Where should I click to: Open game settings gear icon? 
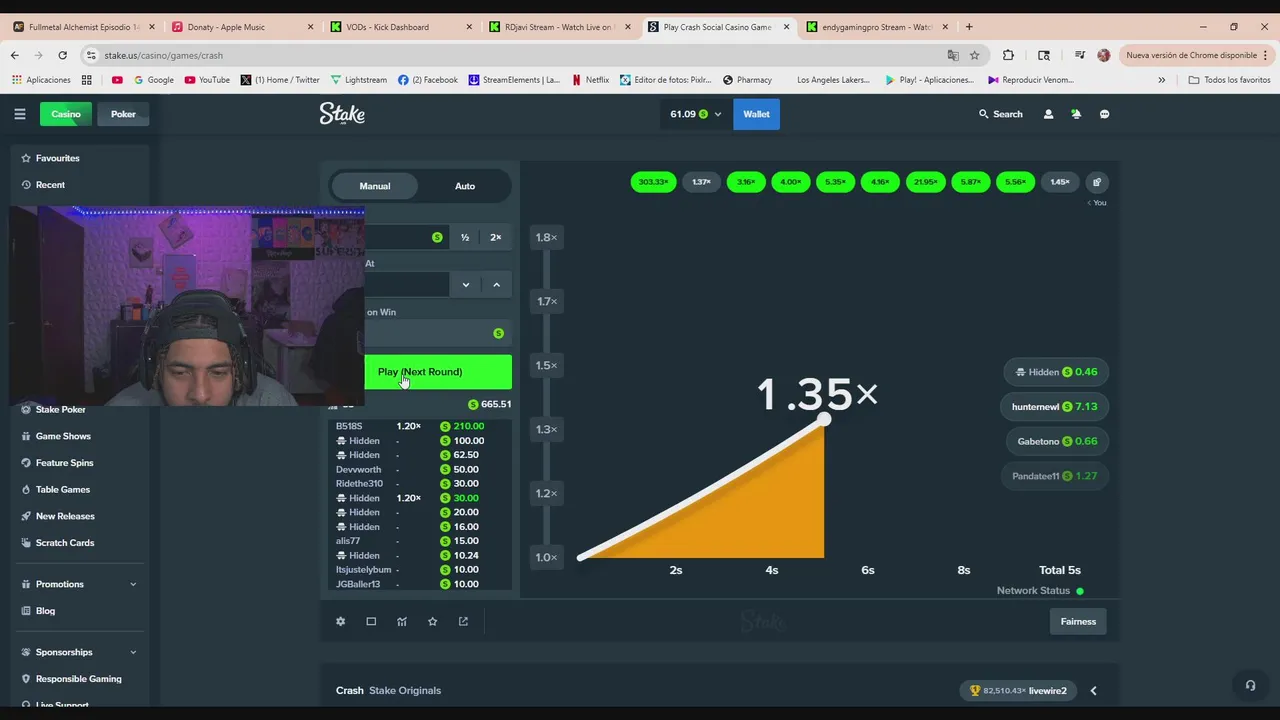[x=340, y=621]
